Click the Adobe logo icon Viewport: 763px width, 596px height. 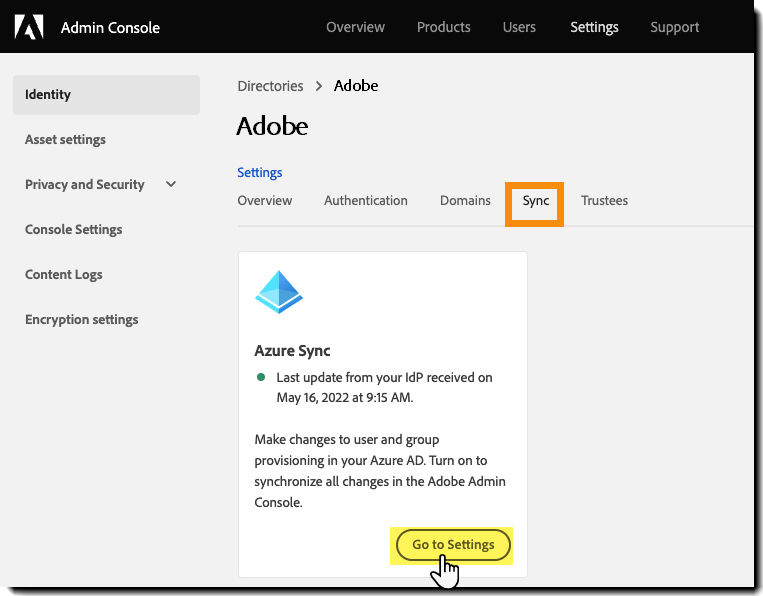pyautogui.click(x=30, y=27)
